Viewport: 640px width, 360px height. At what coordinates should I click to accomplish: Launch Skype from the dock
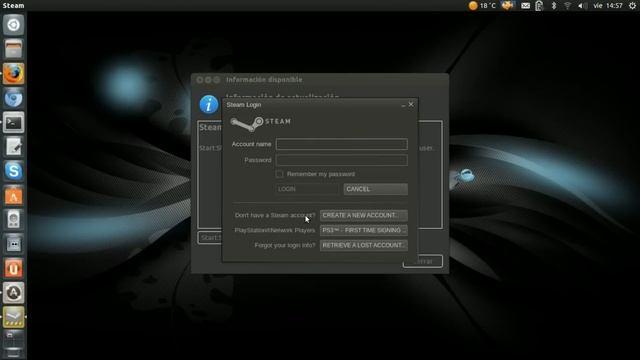(x=13, y=171)
